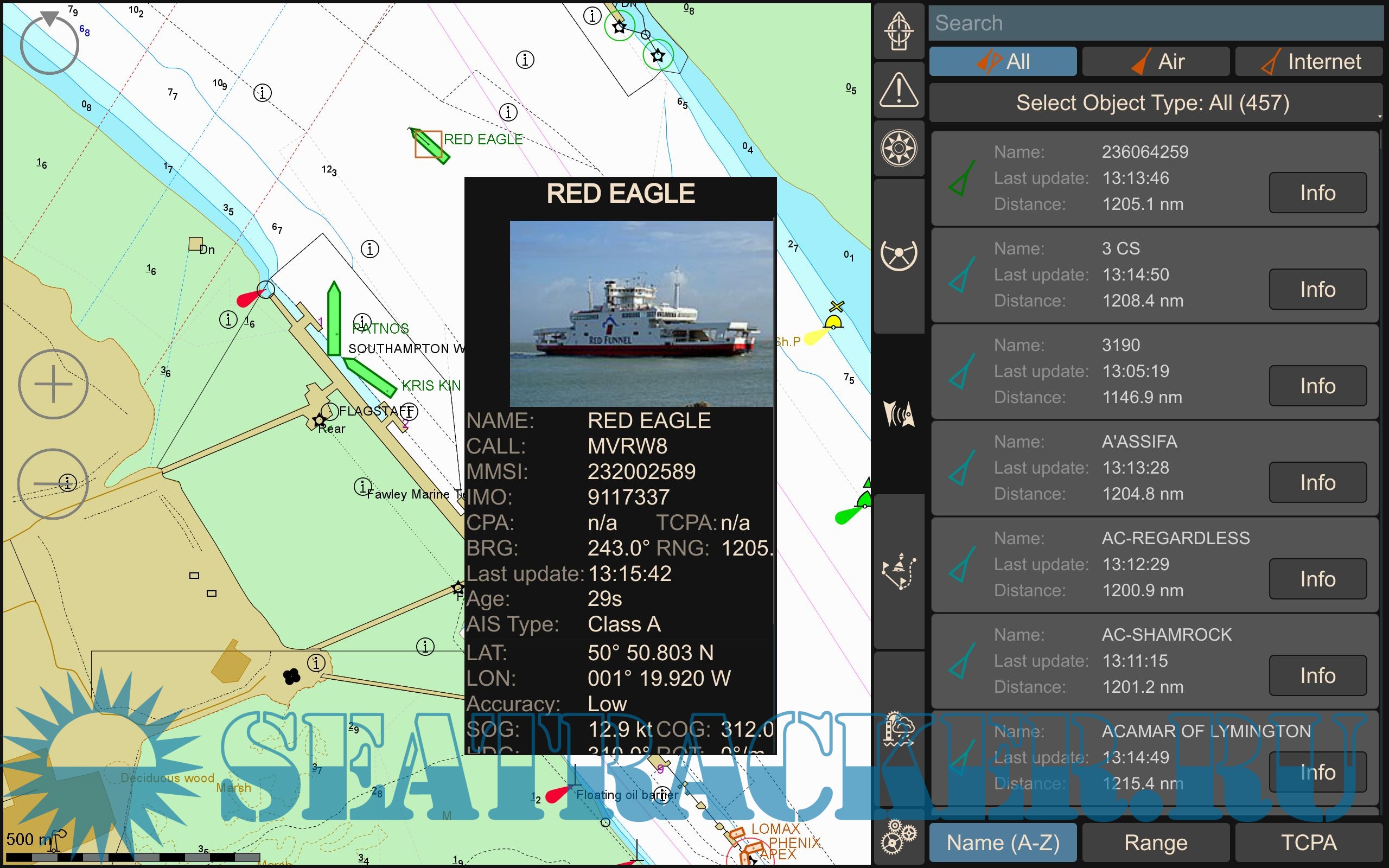Viewport: 1389px width, 868px height.
Task: Click the north-up rotation compass icon
Action: 49,45
